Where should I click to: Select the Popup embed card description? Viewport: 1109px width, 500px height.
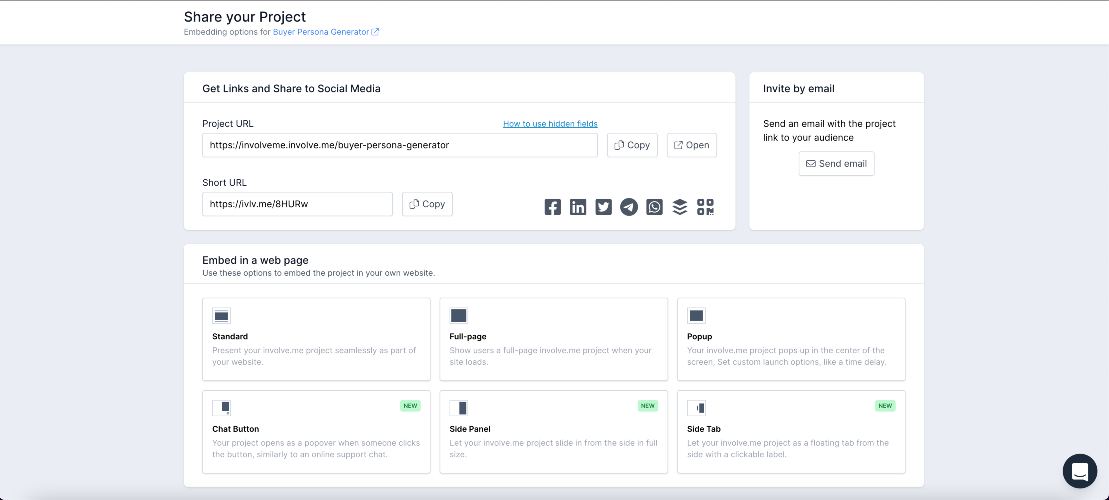[x=786, y=356]
